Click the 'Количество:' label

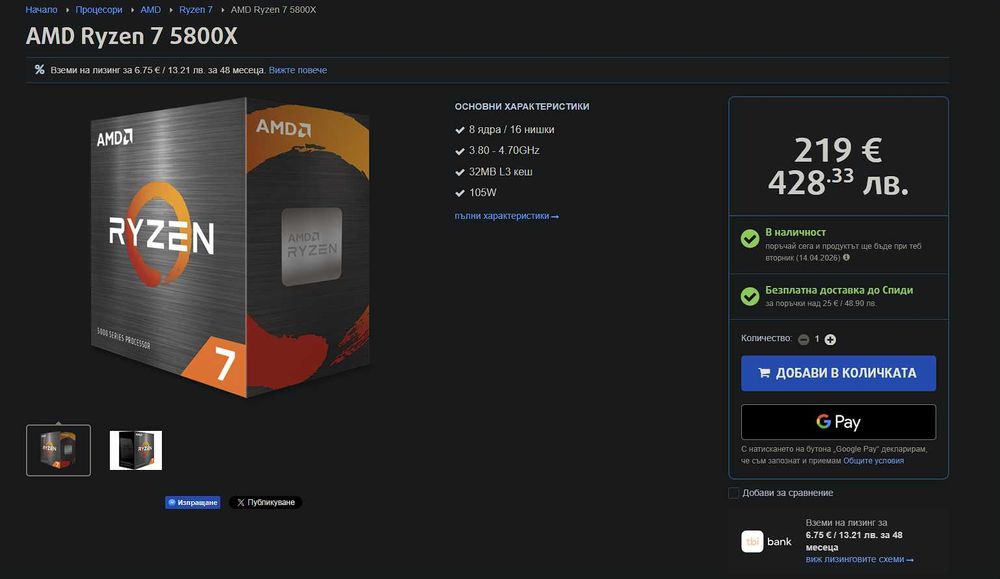click(x=766, y=339)
